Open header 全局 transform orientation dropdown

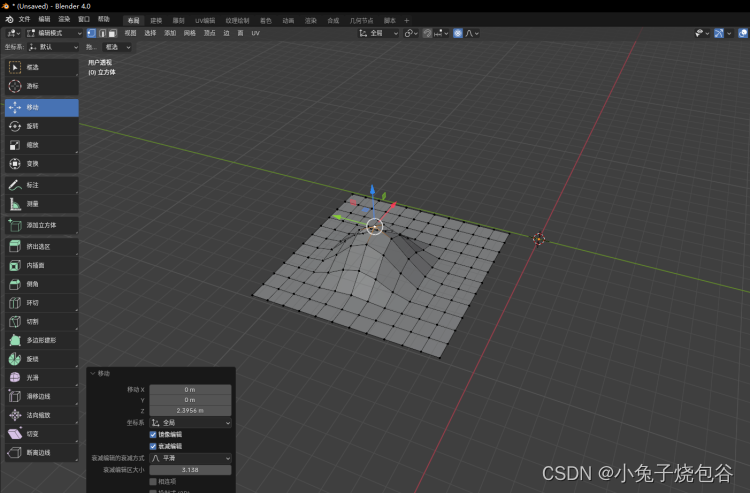(x=378, y=33)
